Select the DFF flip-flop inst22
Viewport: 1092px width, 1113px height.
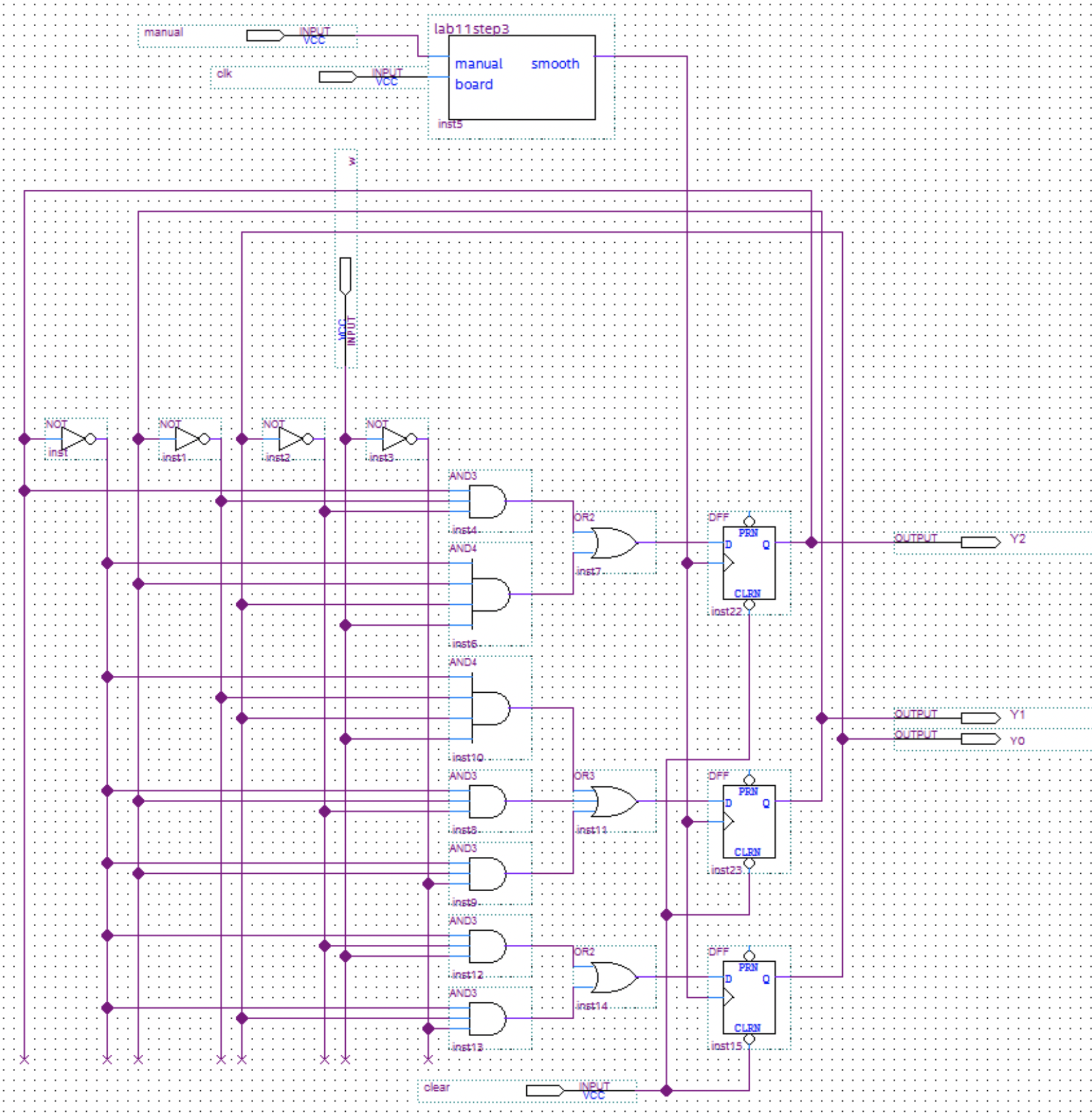point(749,563)
